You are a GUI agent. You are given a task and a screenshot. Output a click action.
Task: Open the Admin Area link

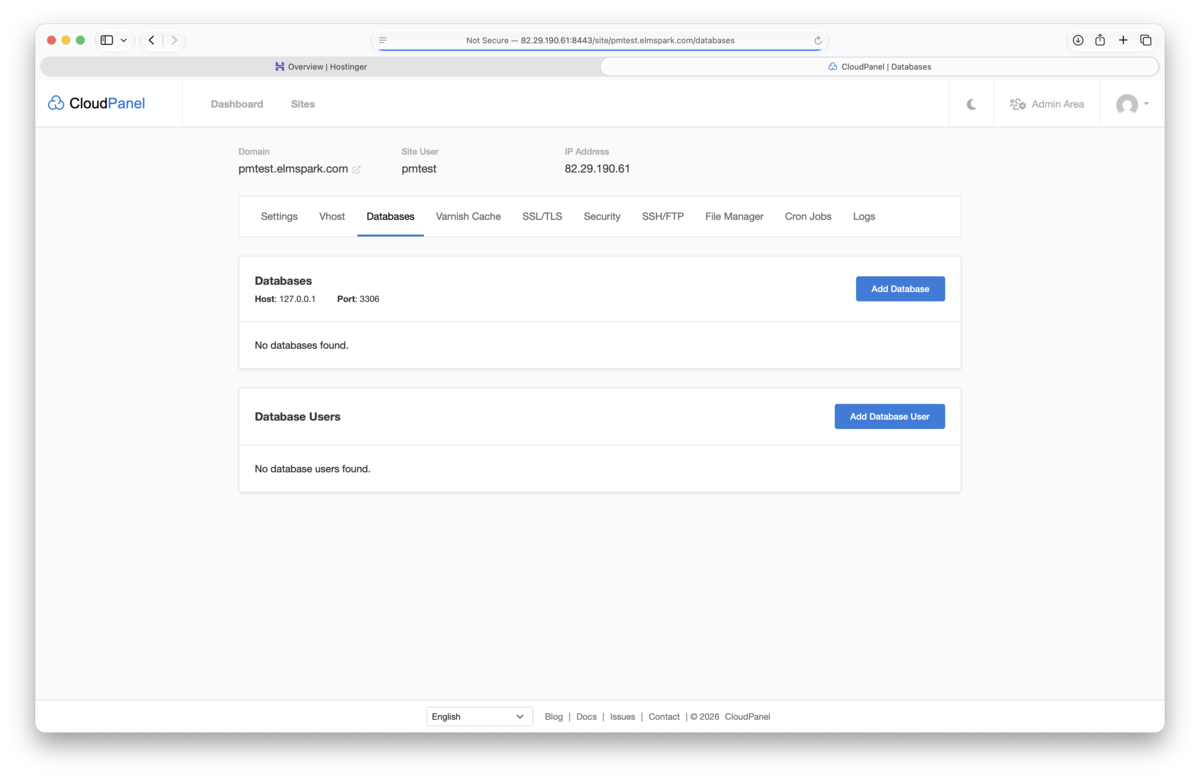(1047, 104)
